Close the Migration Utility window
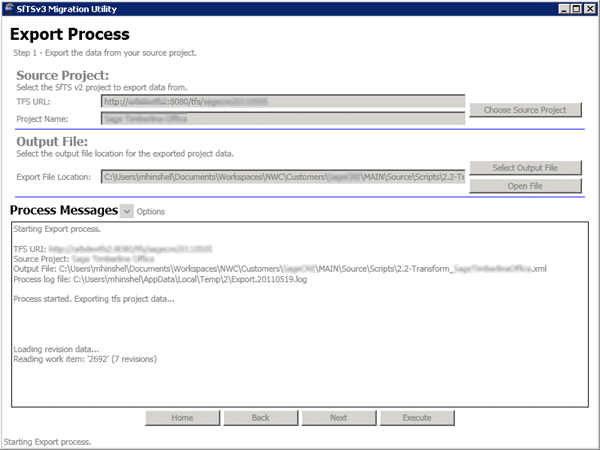 tap(590, 9)
